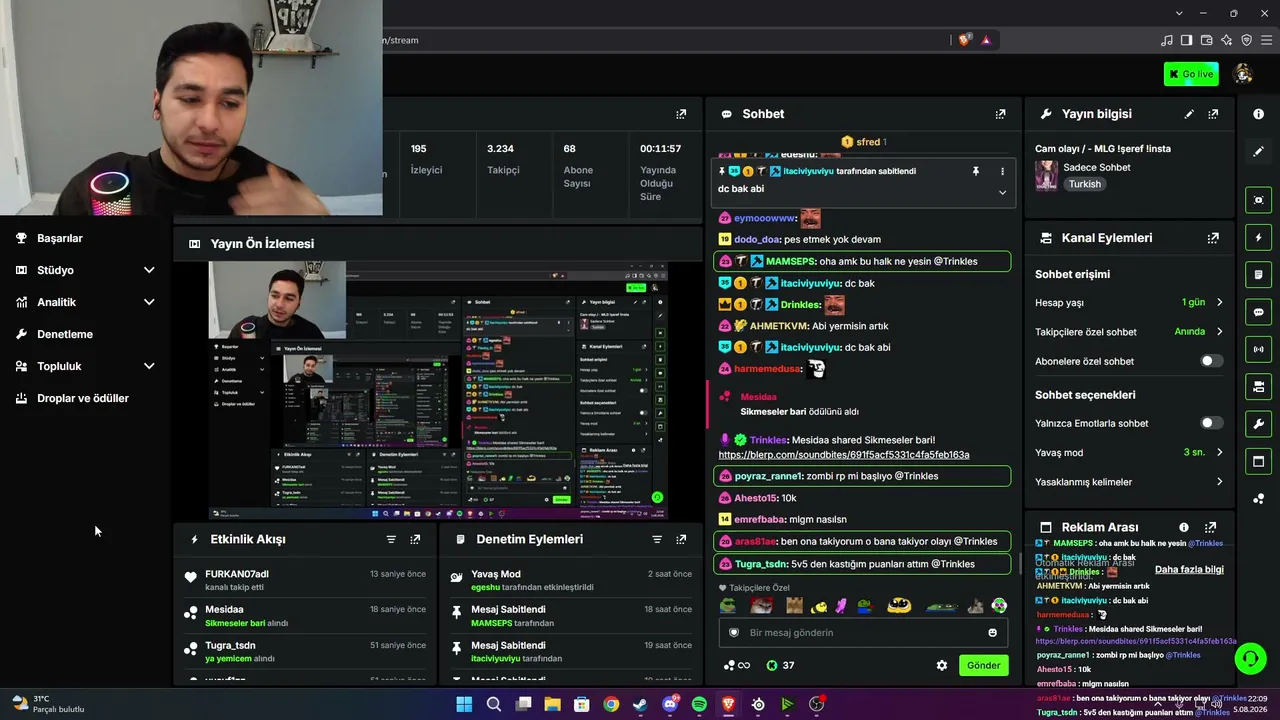Open Spotify from the taskbar

(699, 704)
